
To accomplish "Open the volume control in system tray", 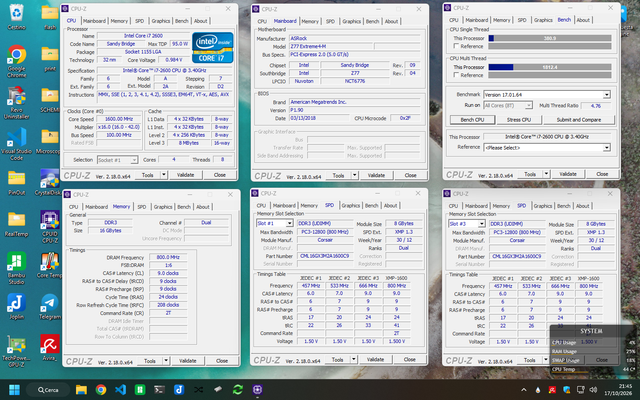I will pyautogui.click(x=593, y=390).
